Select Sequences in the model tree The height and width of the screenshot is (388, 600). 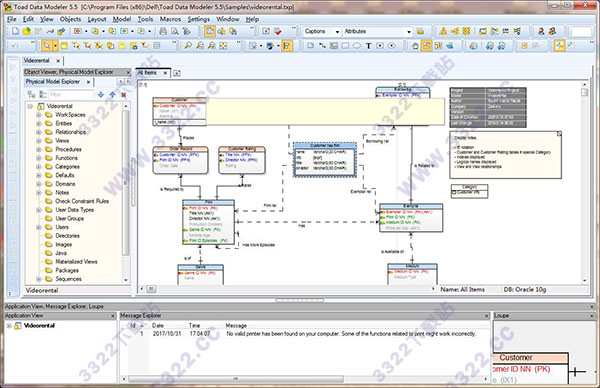pos(68,279)
